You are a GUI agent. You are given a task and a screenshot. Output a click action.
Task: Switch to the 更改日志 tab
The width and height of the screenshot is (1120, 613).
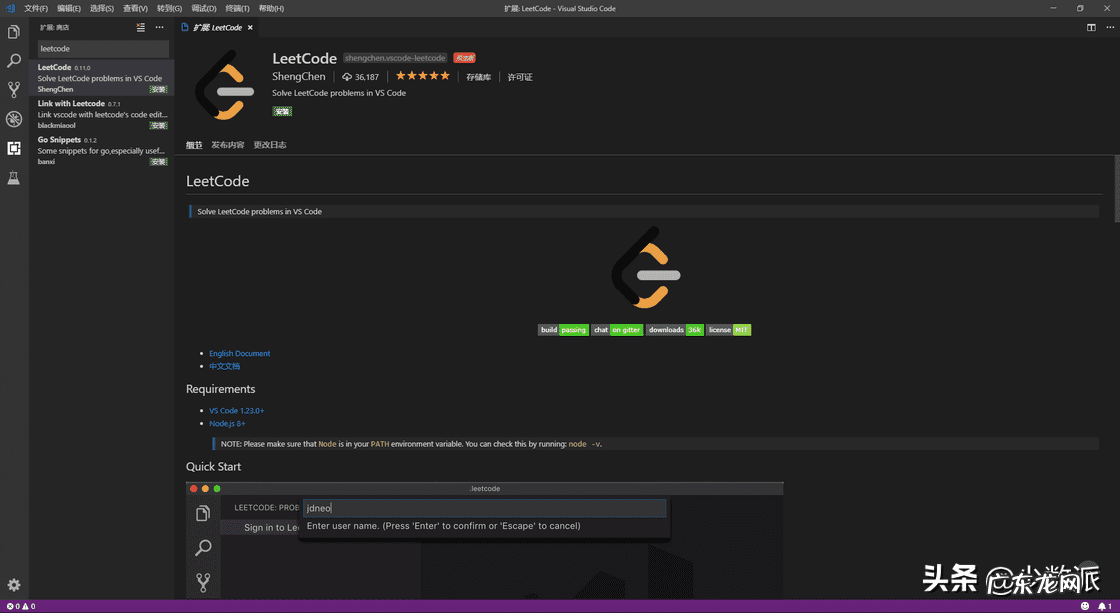point(269,145)
